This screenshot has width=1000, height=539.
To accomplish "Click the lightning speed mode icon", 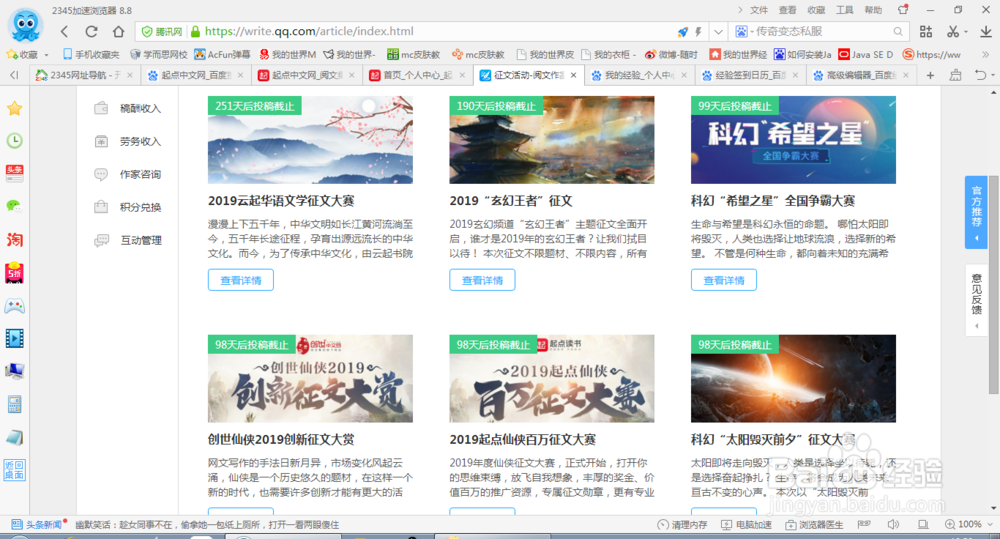I will (698, 31).
